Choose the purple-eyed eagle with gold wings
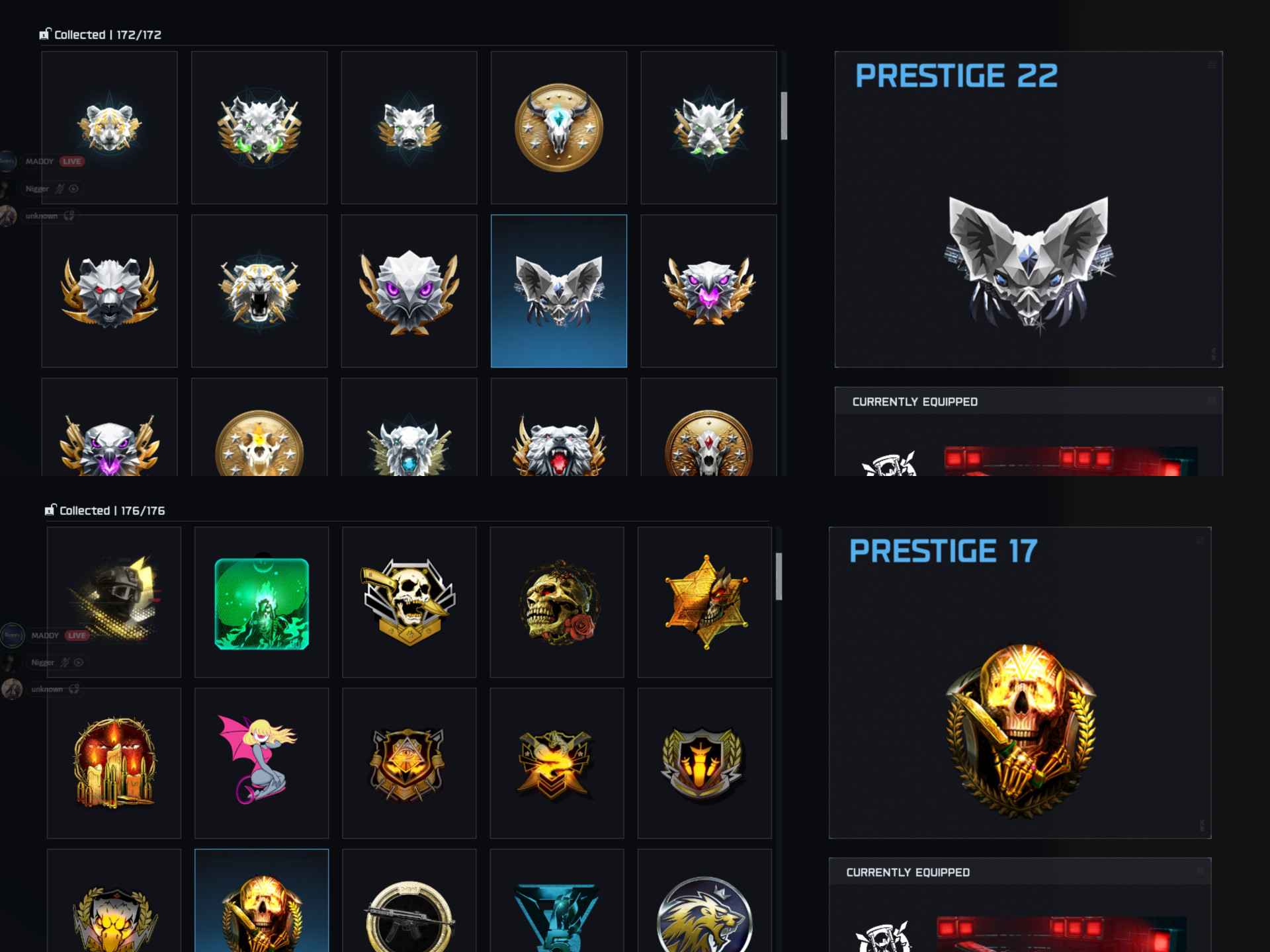This screenshot has width=1270, height=952. (x=409, y=291)
